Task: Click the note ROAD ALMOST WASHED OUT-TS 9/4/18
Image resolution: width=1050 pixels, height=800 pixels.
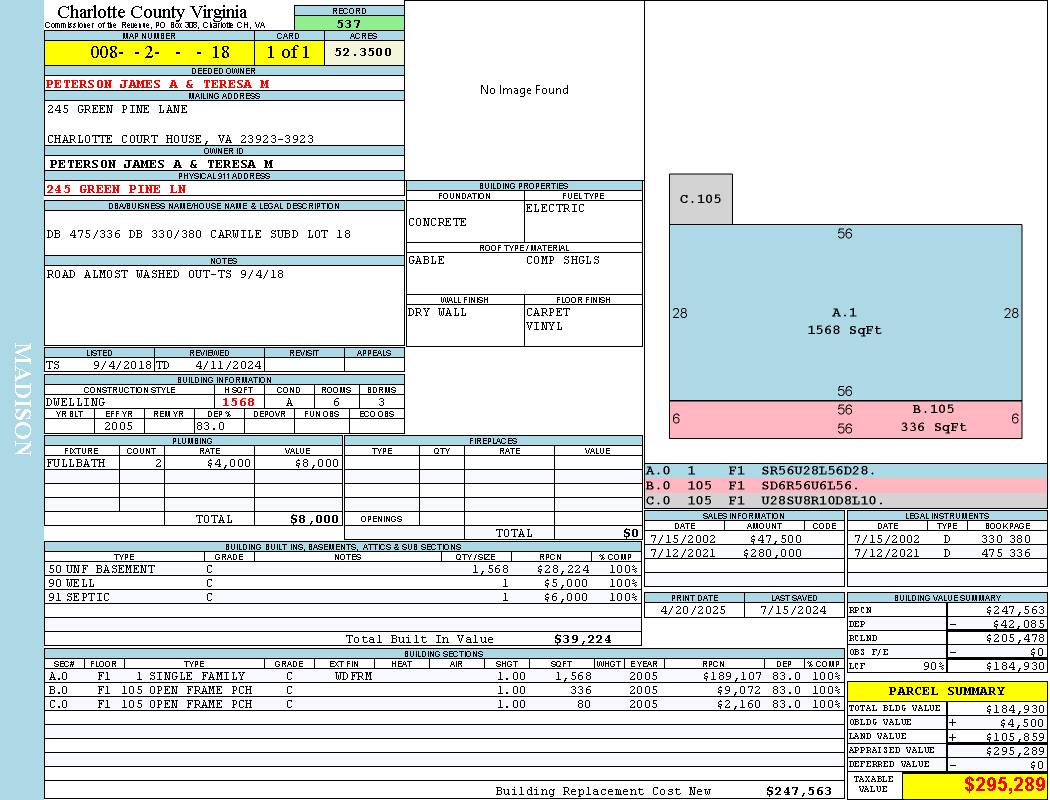Action: coord(165,274)
